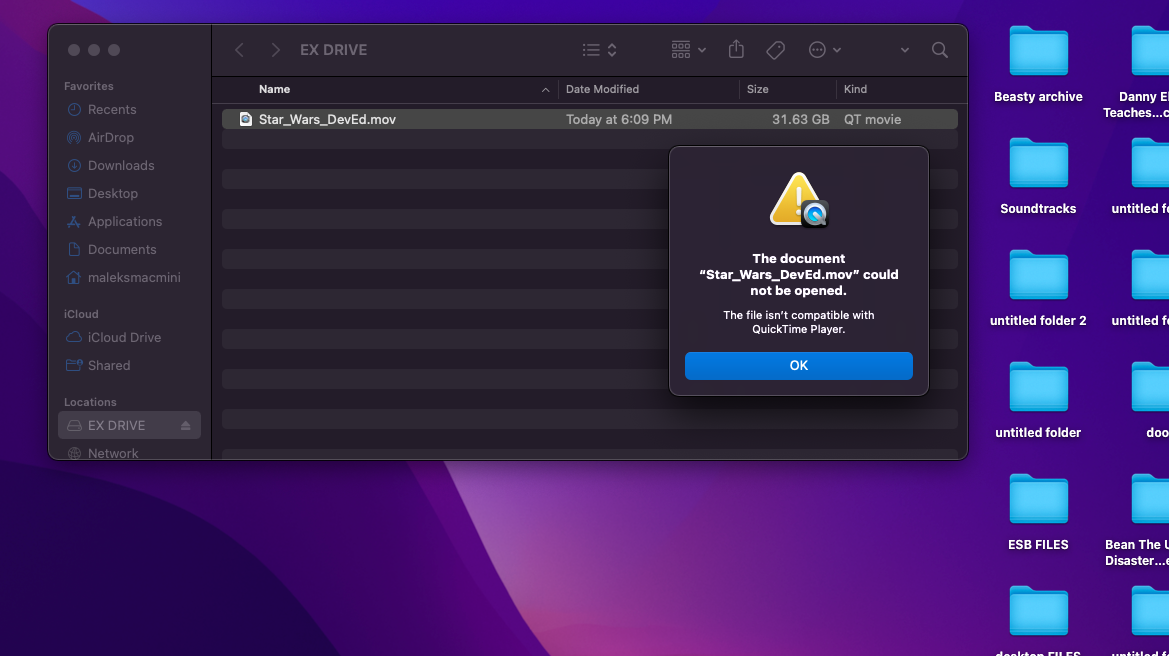Change the list view mode selector
1169x656 pixels.
point(600,50)
